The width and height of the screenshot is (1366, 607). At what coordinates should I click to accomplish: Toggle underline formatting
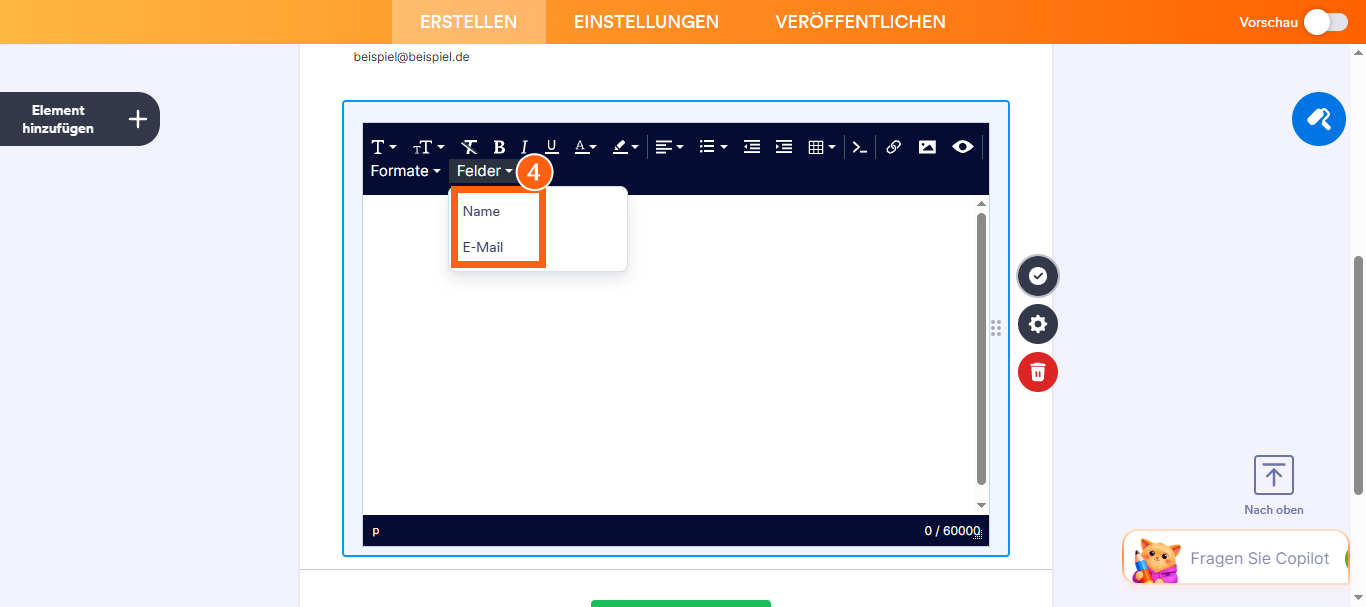pyautogui.click(x=551, y=147)
